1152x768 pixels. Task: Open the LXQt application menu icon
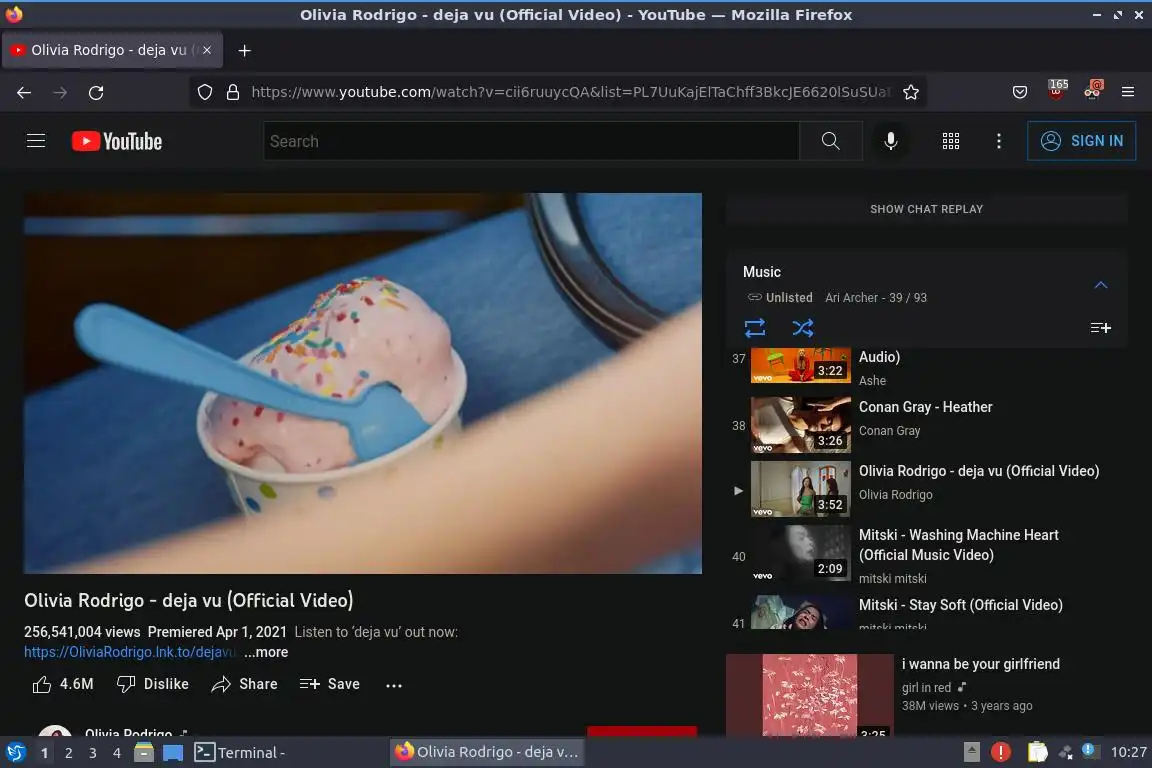(15, 752)
